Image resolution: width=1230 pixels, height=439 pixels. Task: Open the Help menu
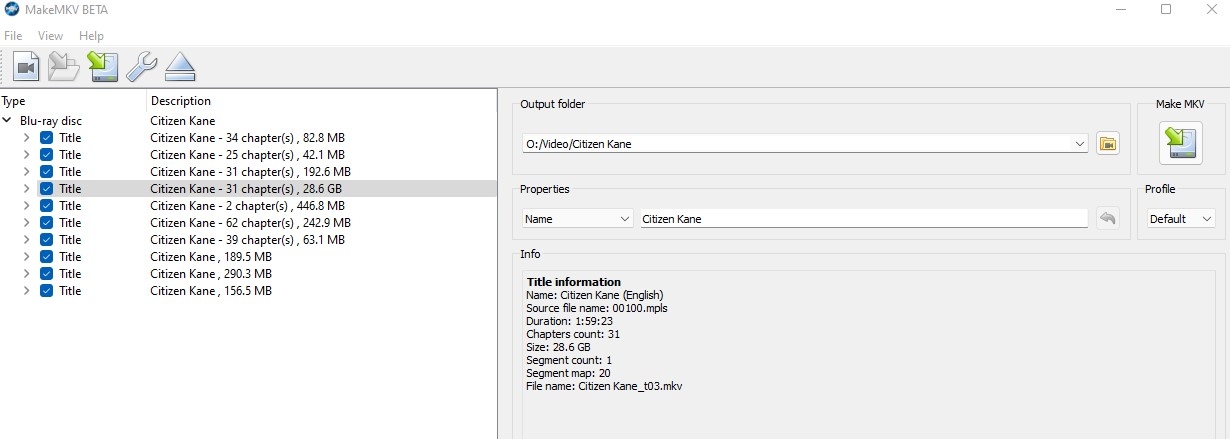(91, 36)
